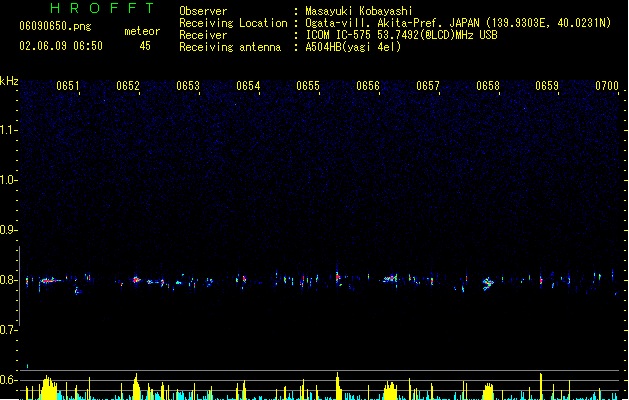
Task: Click the 1.1 kHz axis label
Action: [8, 130]
